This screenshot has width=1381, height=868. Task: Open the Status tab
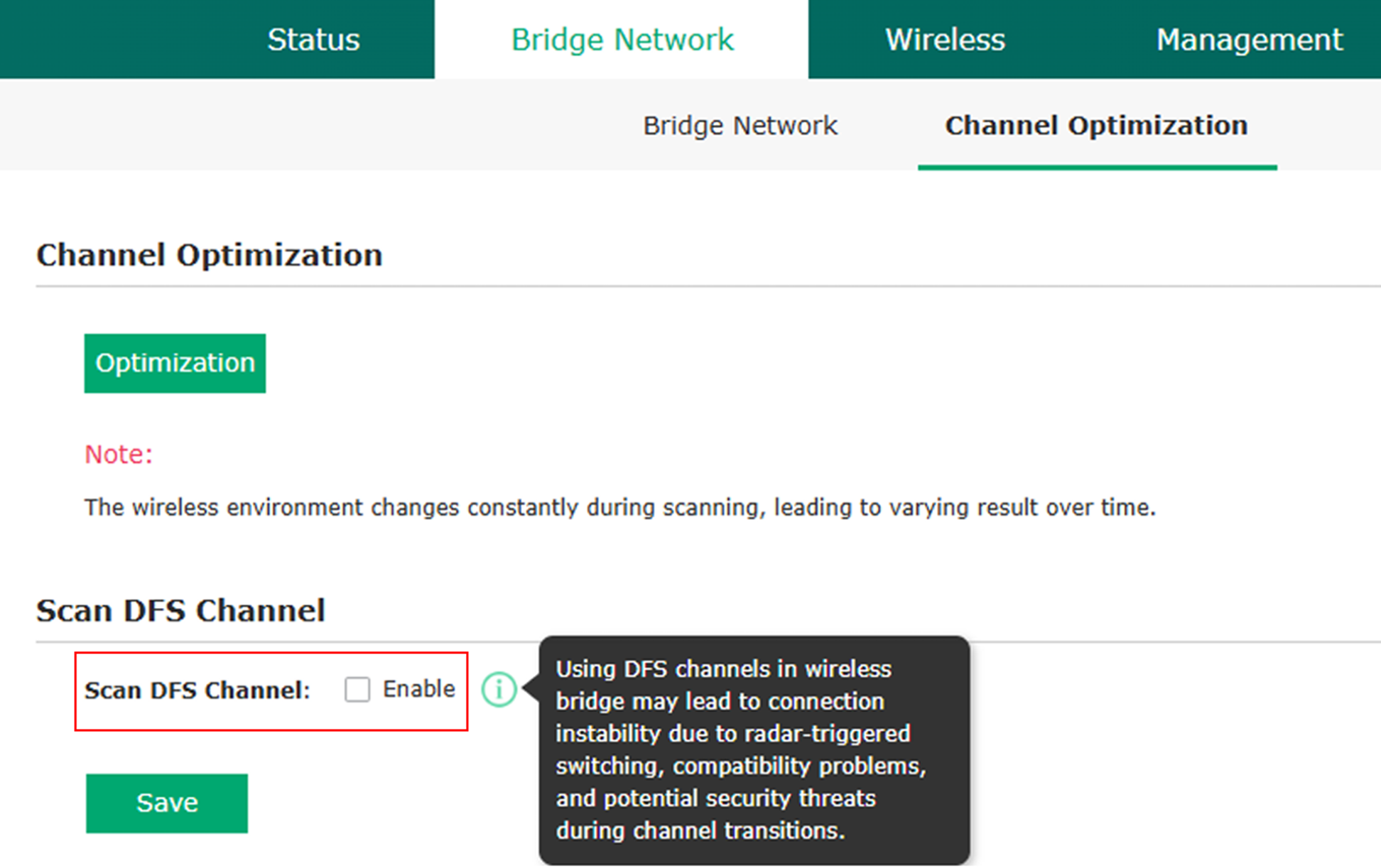click(x=313, y=39)
